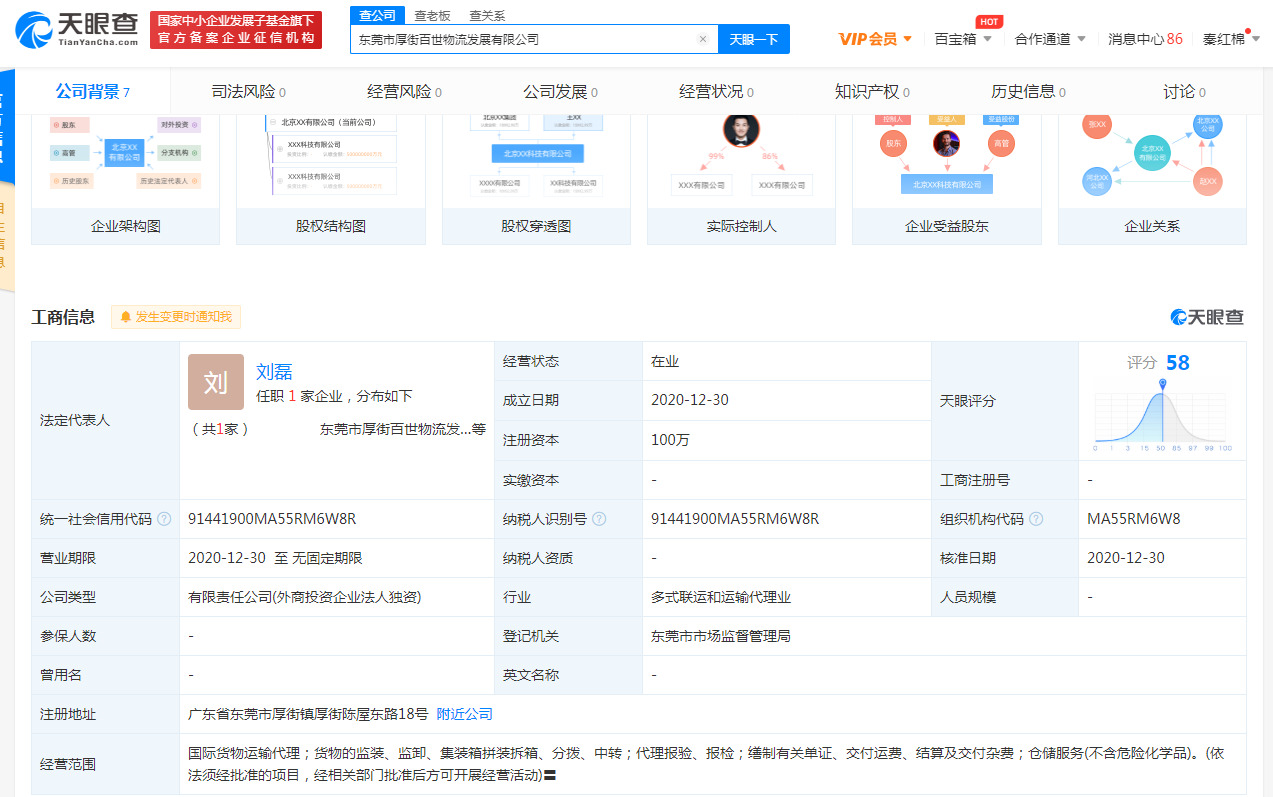Click the company type 有限责任公司(外商投资企业法人独资)
Screen dimensions: 1273x797
click(x=305, y=597)
